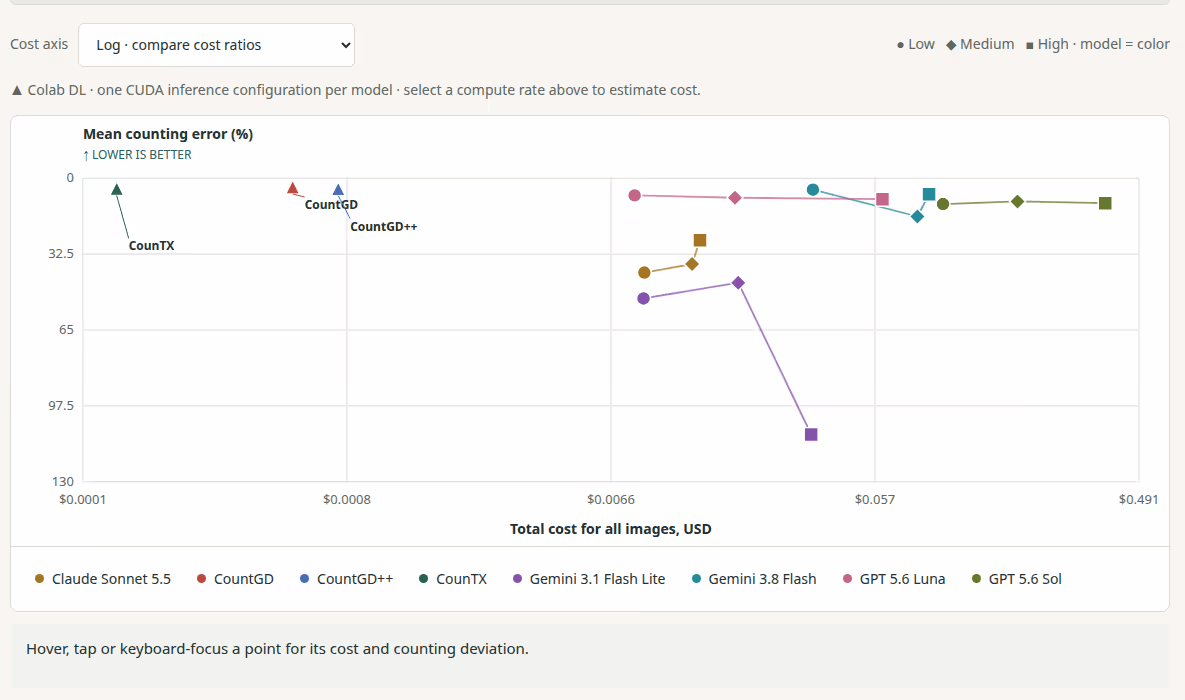The width and height of the screenshot is (1185, 700).
Task: Click the $0.491 x-axis tick label
Action: 1138,500
